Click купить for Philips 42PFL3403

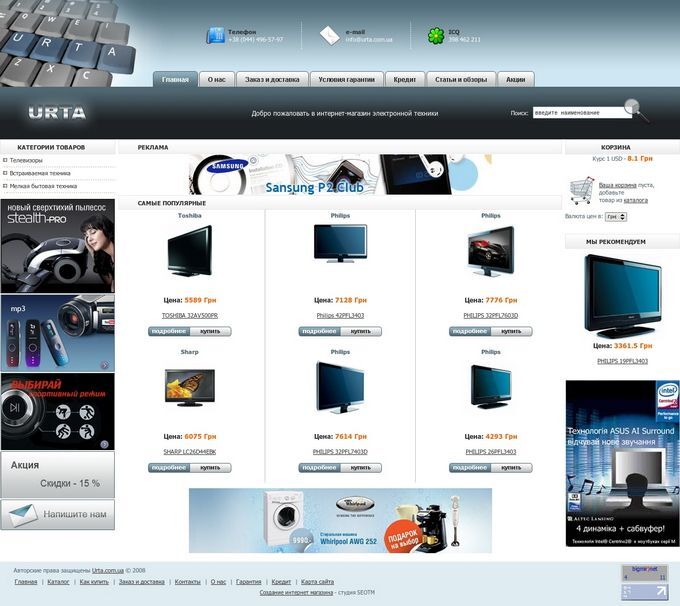(x=361, y=331)
